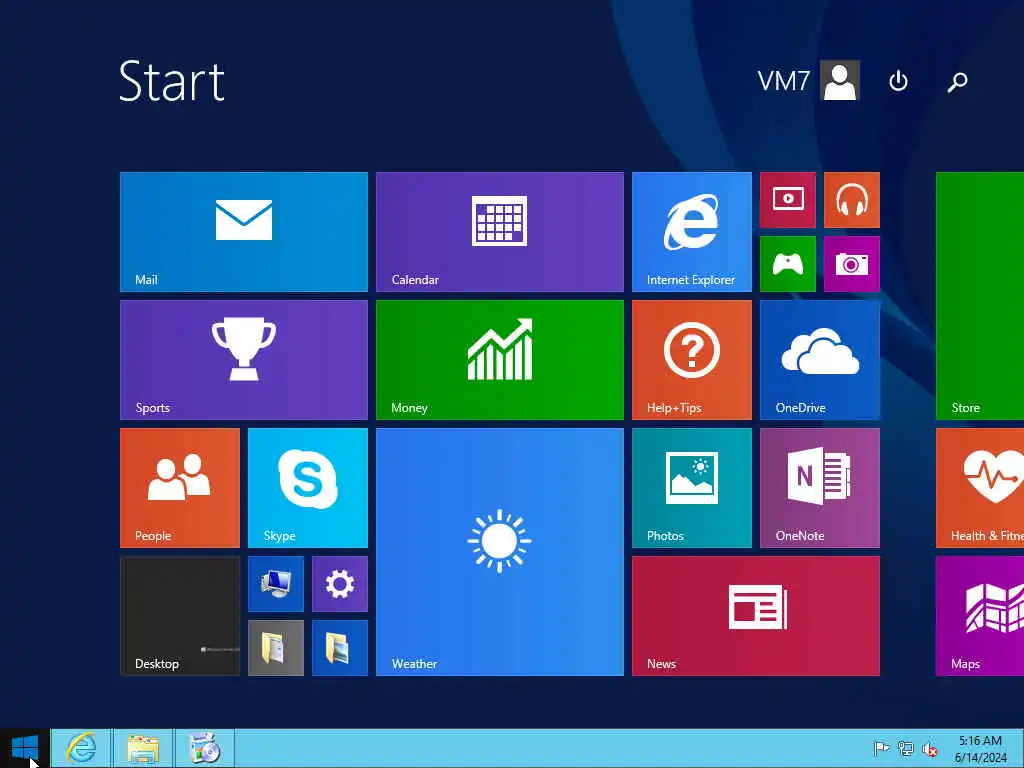Open the People tile
The height and width of the screenshot is (768, 1024).
[180, 488]
